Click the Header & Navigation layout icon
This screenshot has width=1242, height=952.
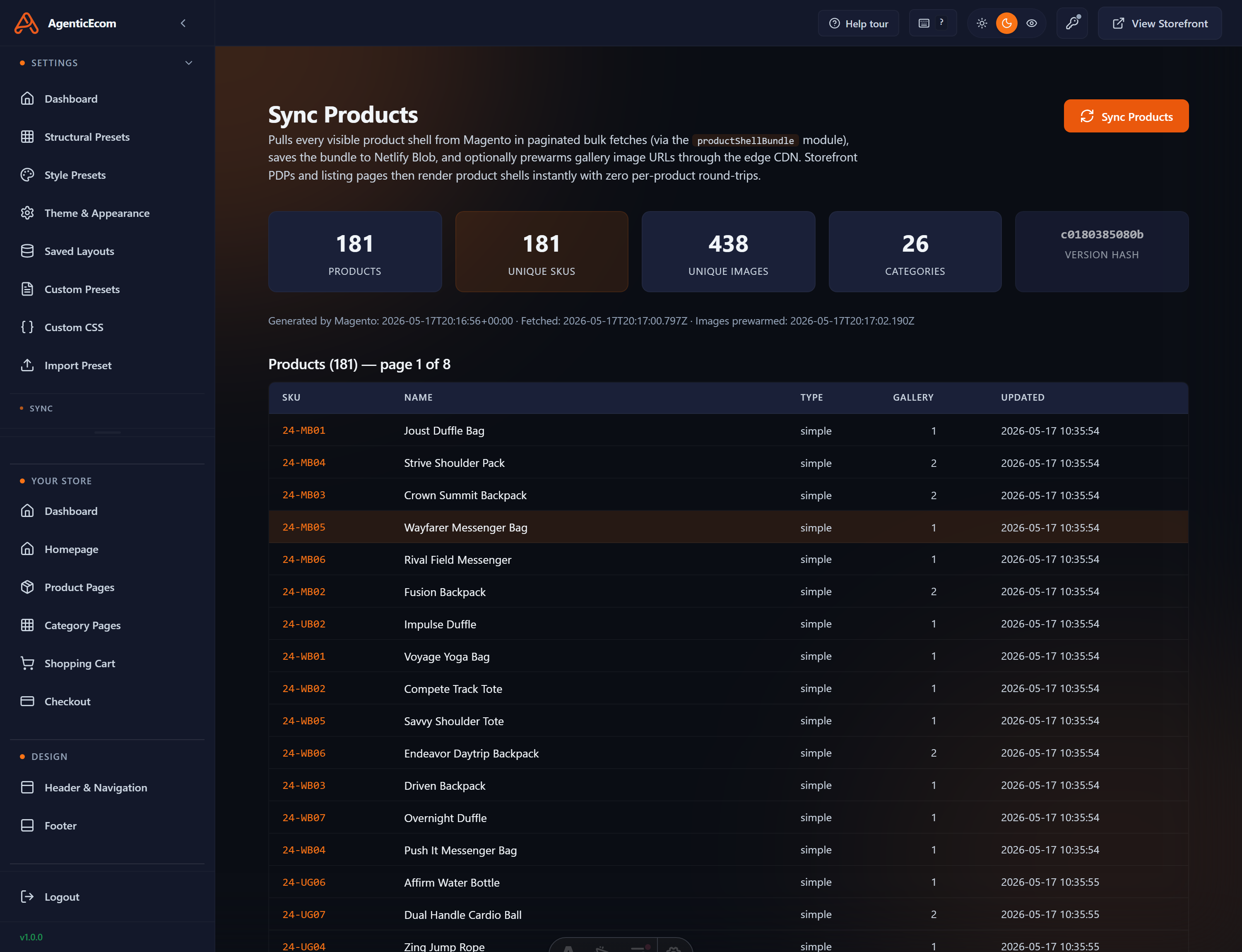point(27,787)
